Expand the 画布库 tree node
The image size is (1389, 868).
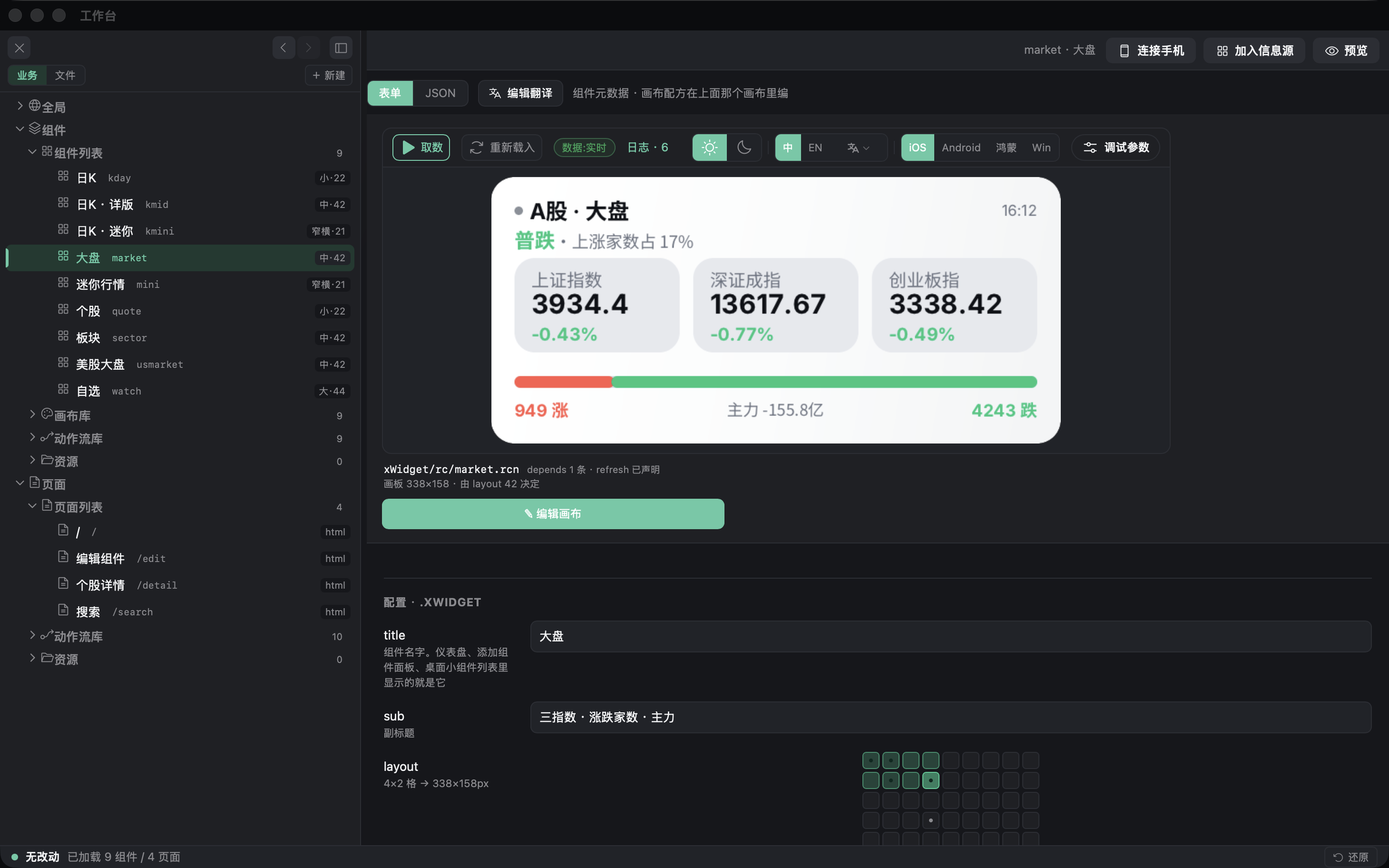click(x=33, y=414)
